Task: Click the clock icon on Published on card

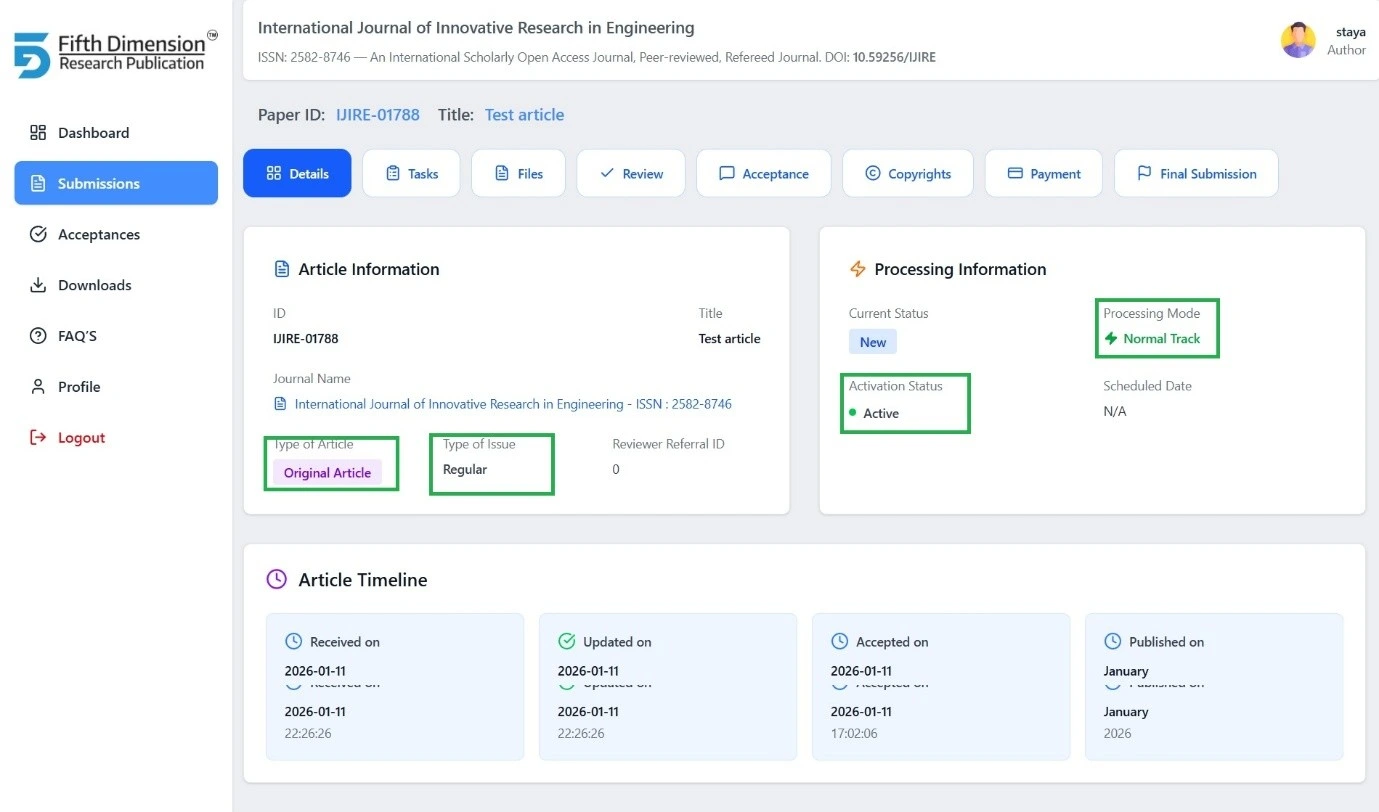Action: [1112, 642]
